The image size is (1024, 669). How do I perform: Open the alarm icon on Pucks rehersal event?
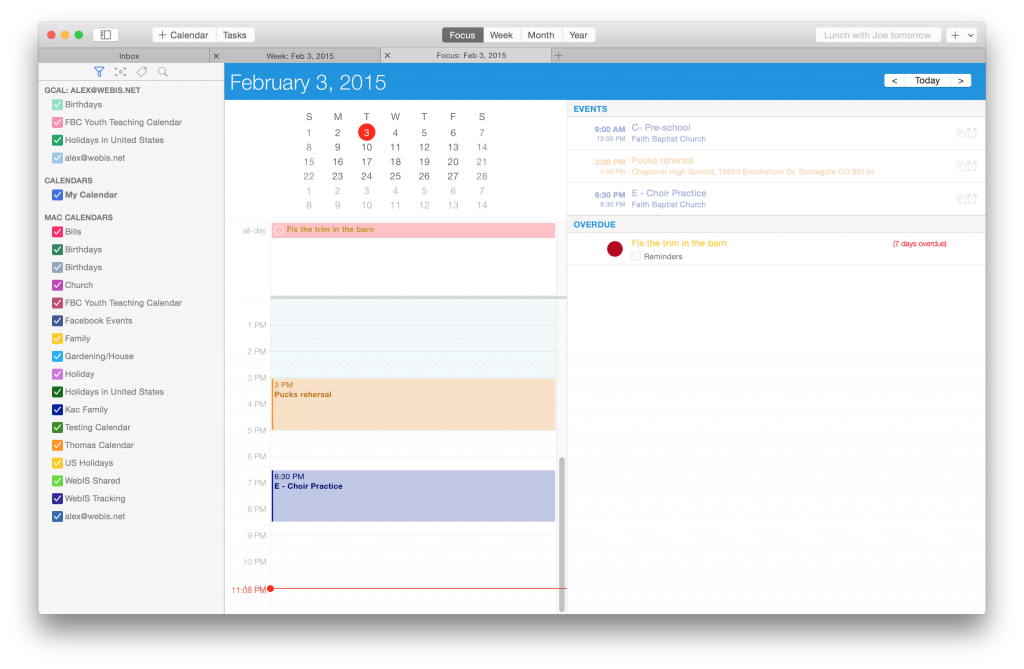[973, 165]
